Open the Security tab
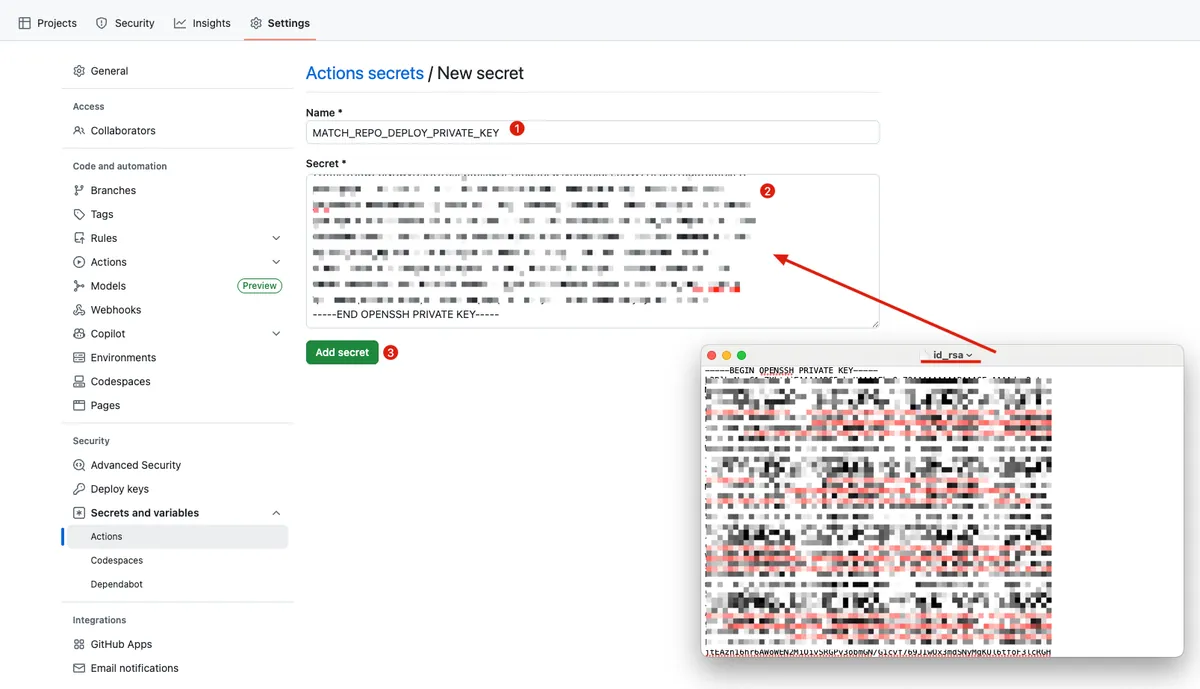Screen dimensions: 1200x689 tap(125, 23)
